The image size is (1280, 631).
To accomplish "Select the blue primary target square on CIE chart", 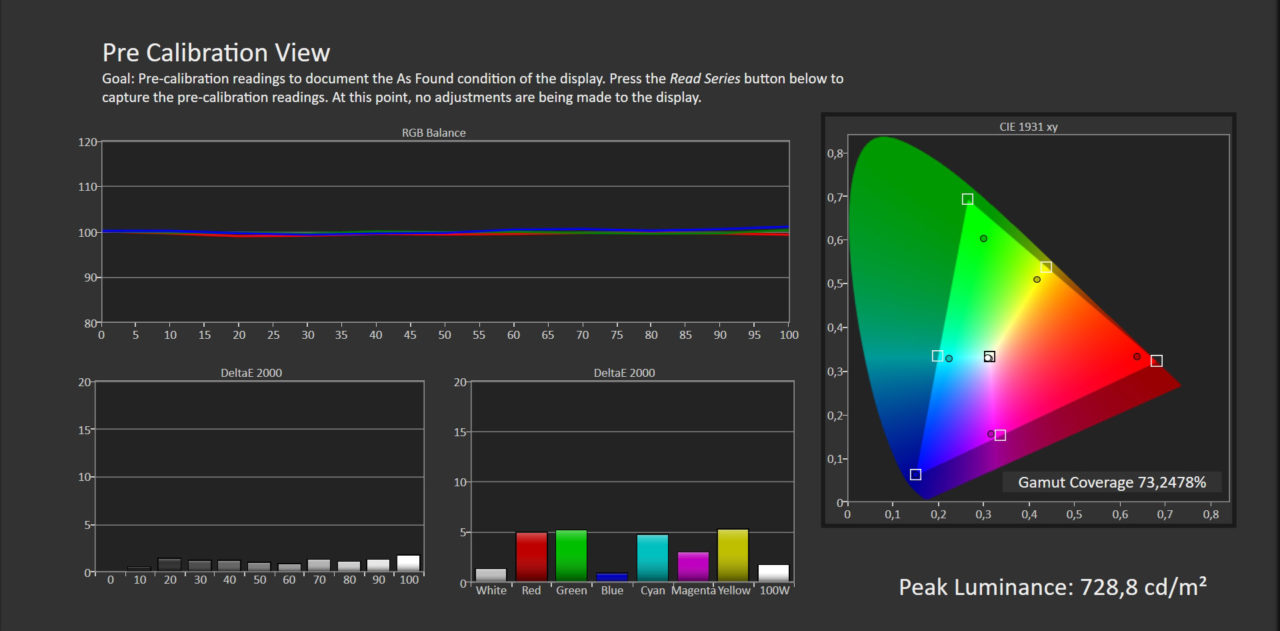I will coord(915,475).
